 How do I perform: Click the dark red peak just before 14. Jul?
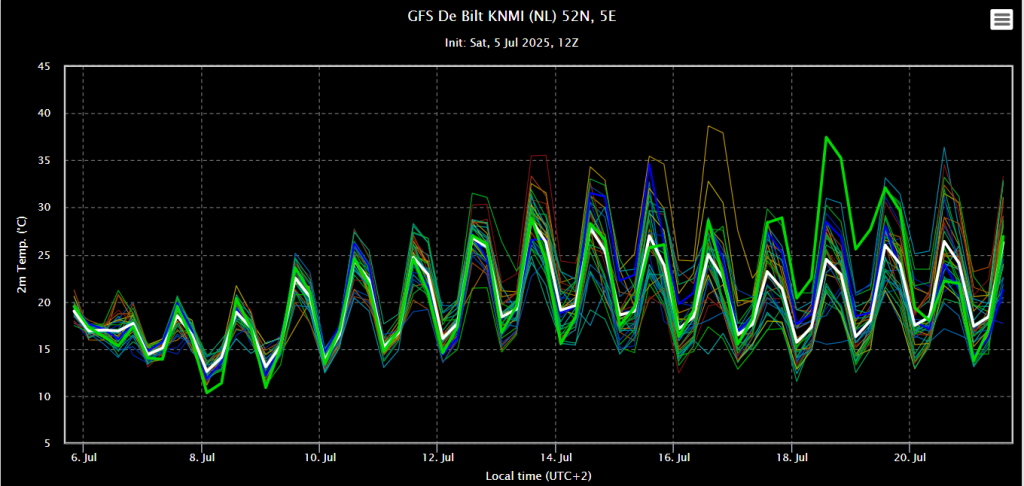537,156
